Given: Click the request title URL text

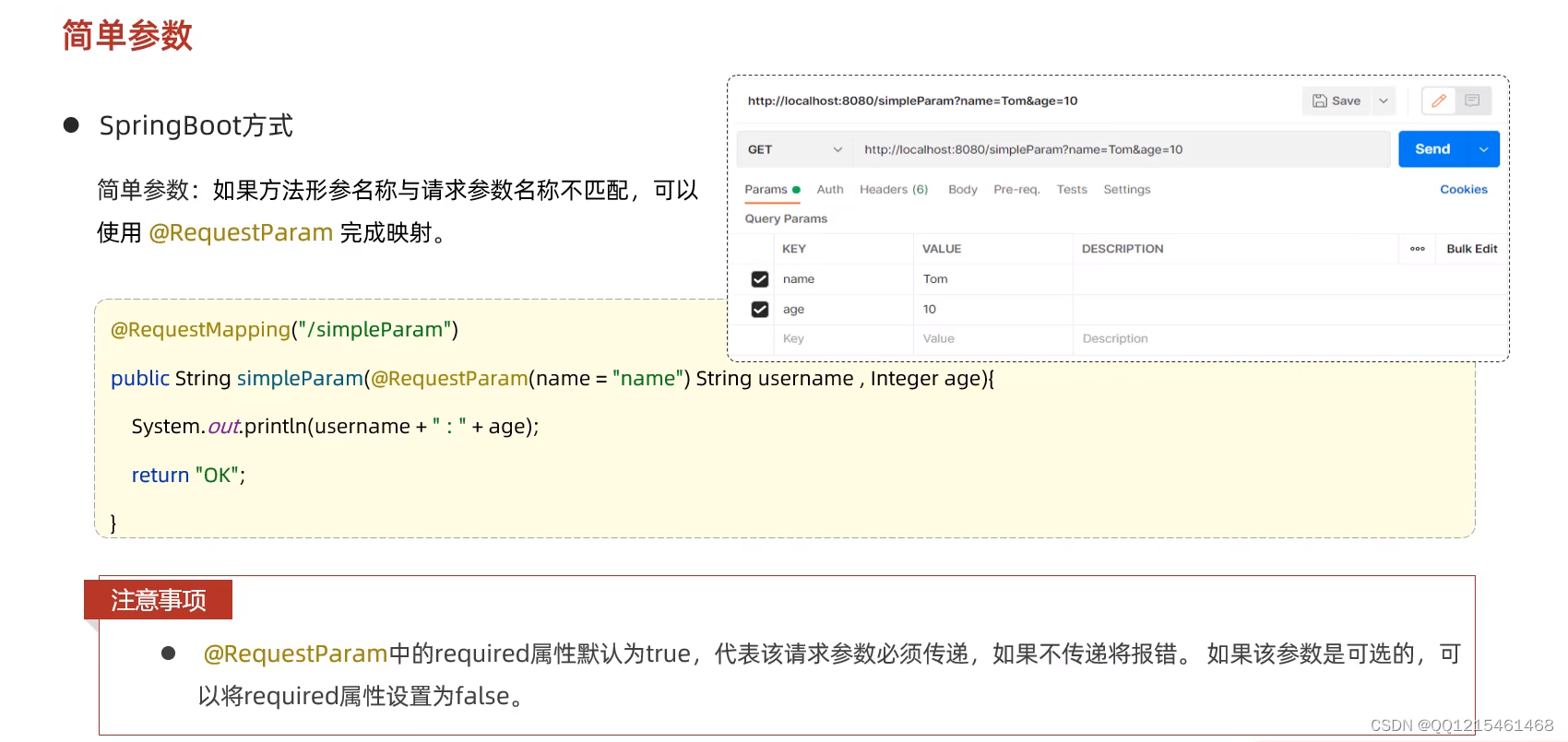Looking at the screenshot, I should pos(912,100).
